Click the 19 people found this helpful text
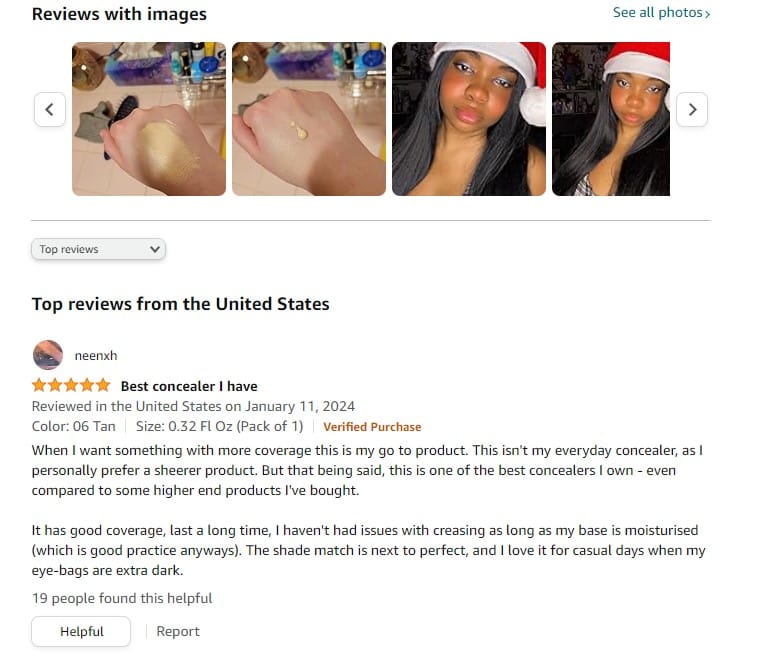Viewport: 770px width, 660px height. point(122,598)
